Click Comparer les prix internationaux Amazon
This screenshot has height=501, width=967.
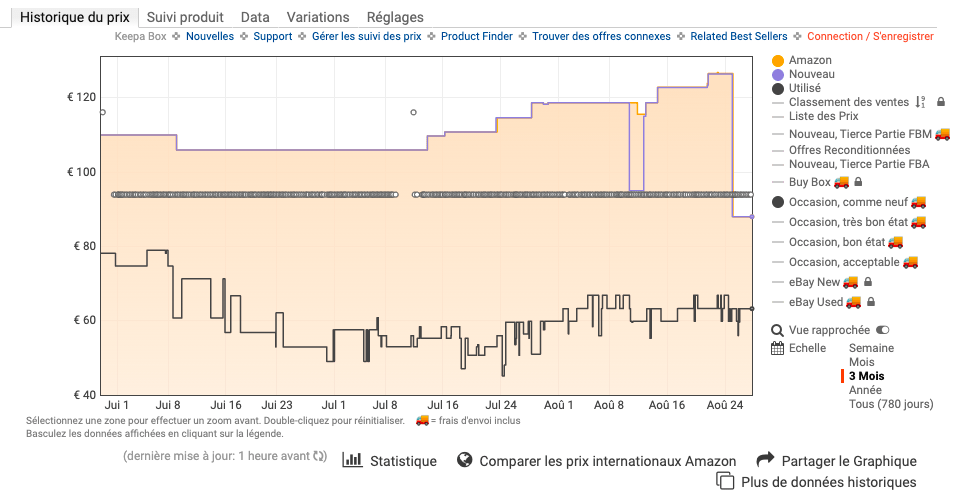(607, 462)
